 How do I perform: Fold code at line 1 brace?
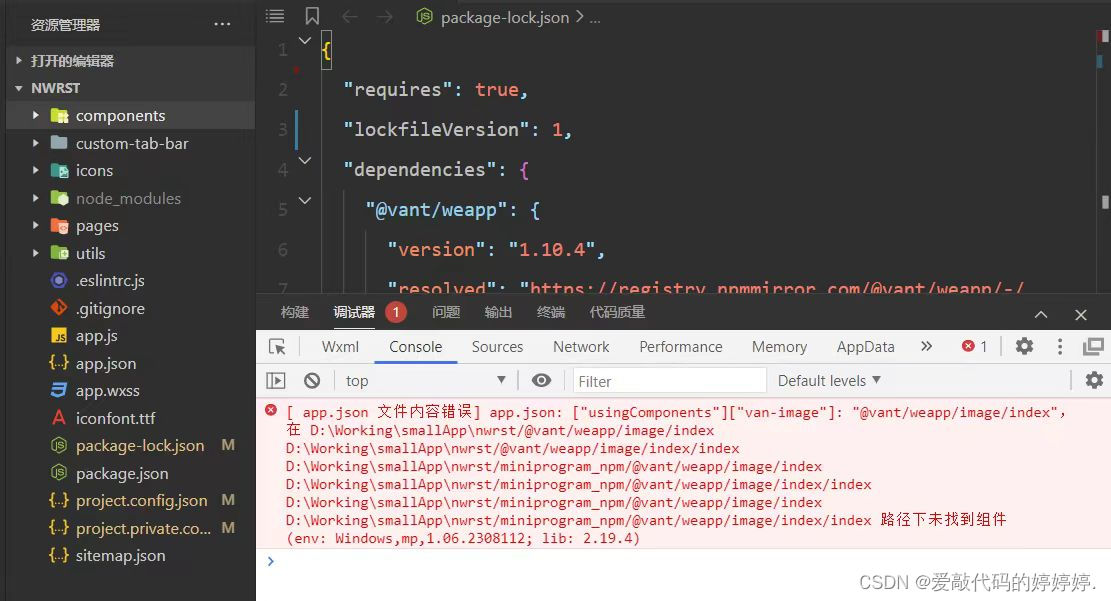coord(305,41)
